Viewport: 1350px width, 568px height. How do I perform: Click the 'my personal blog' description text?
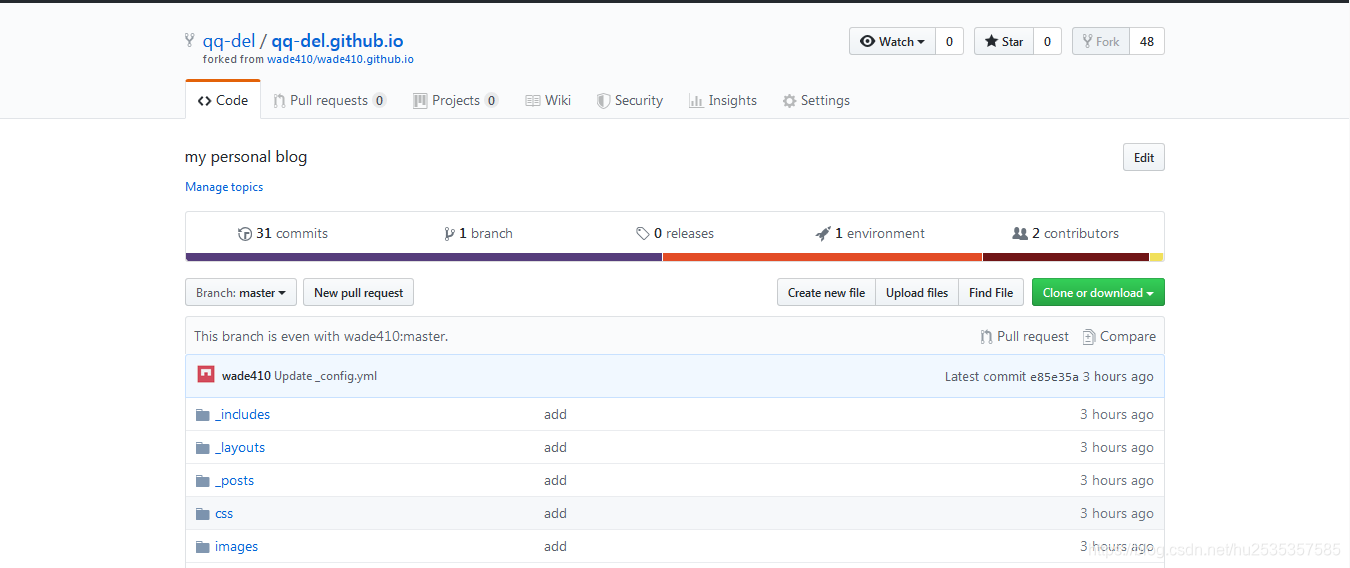[246, 157]
